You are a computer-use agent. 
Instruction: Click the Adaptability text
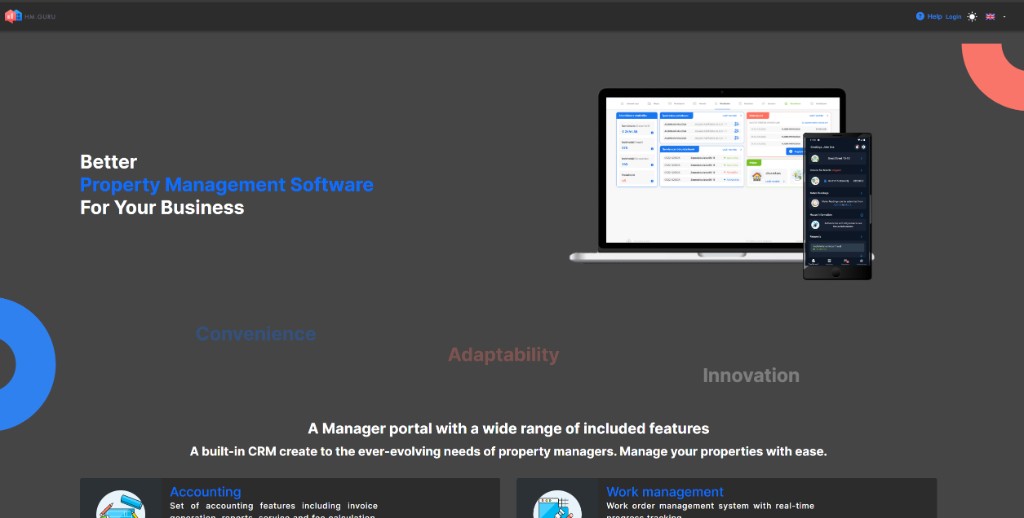(504, 355)
